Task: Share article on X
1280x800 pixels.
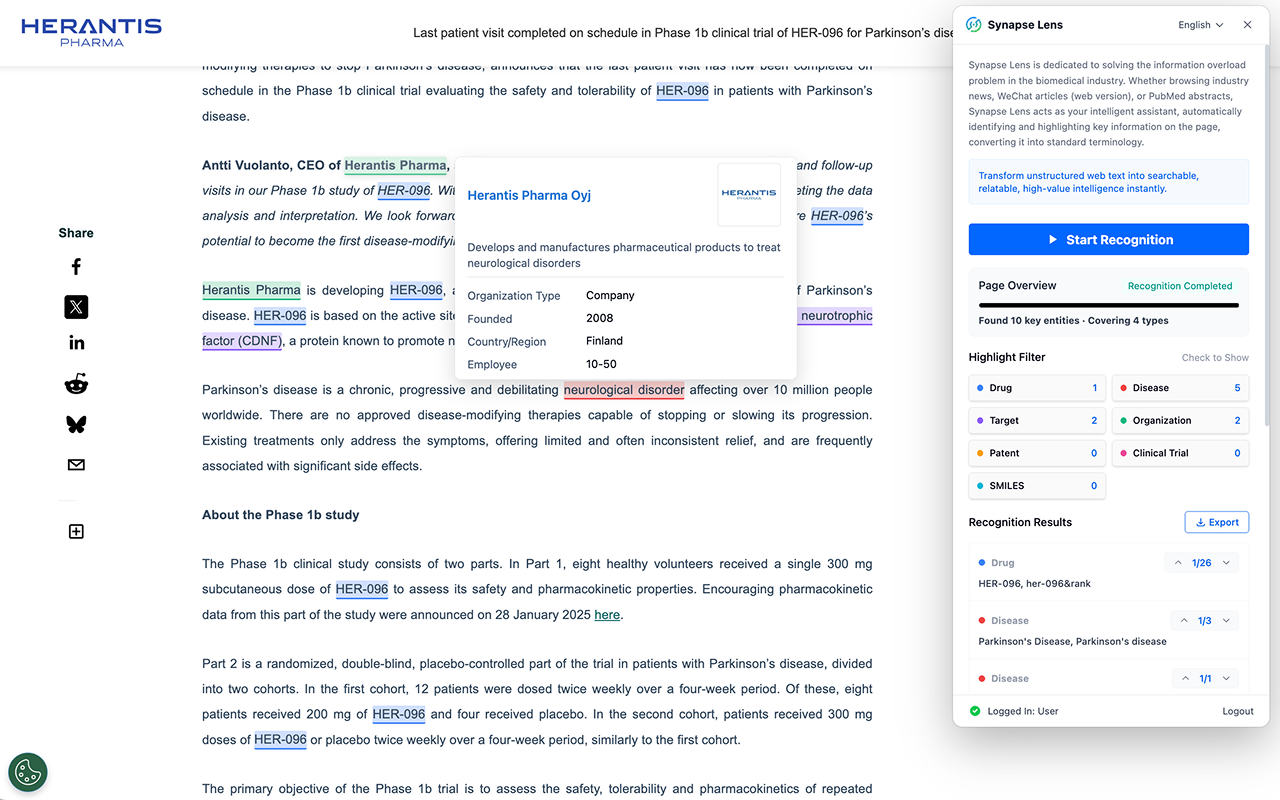Action: click(76, 306)
